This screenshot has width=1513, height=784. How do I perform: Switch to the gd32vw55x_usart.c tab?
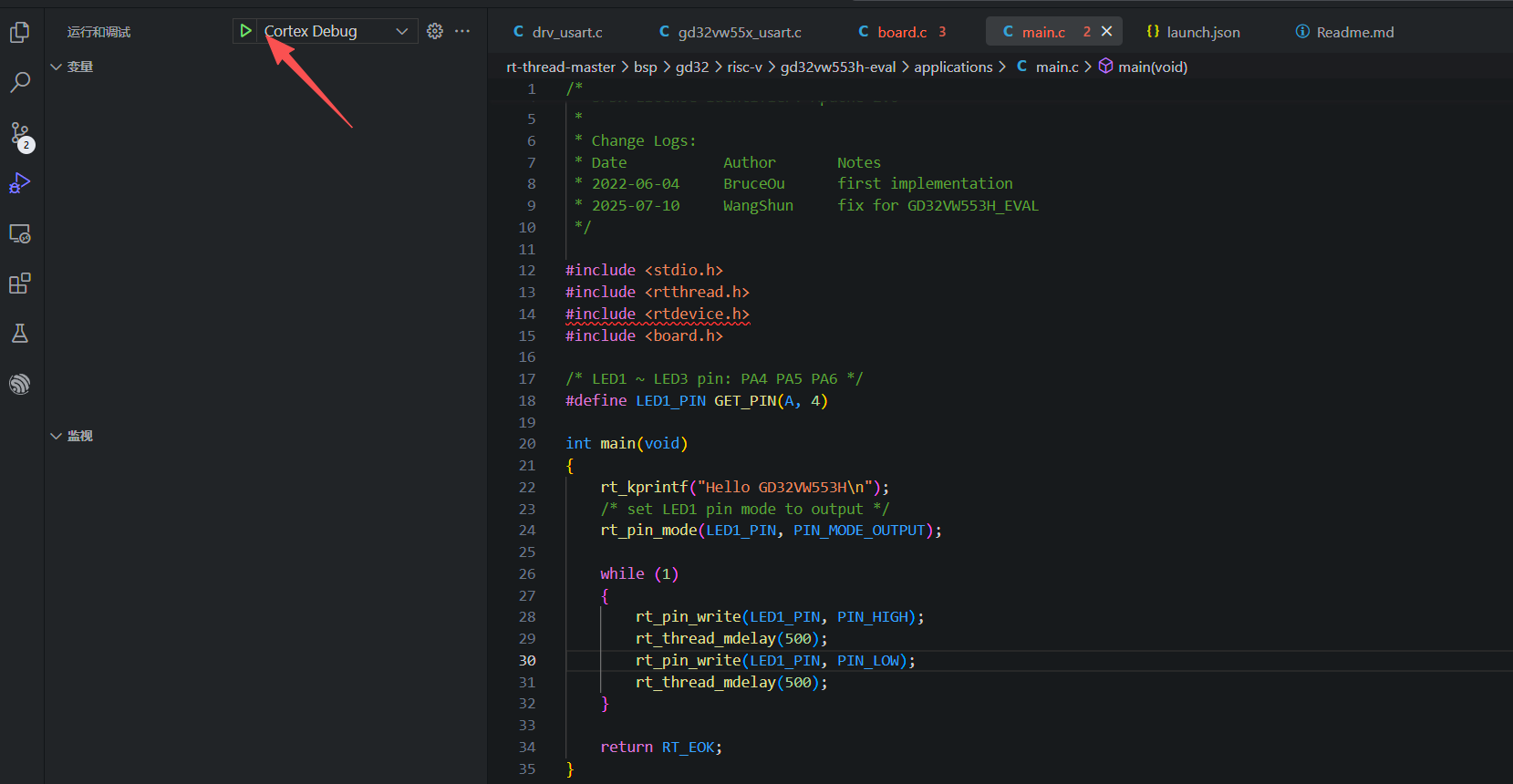coord(731,32)
